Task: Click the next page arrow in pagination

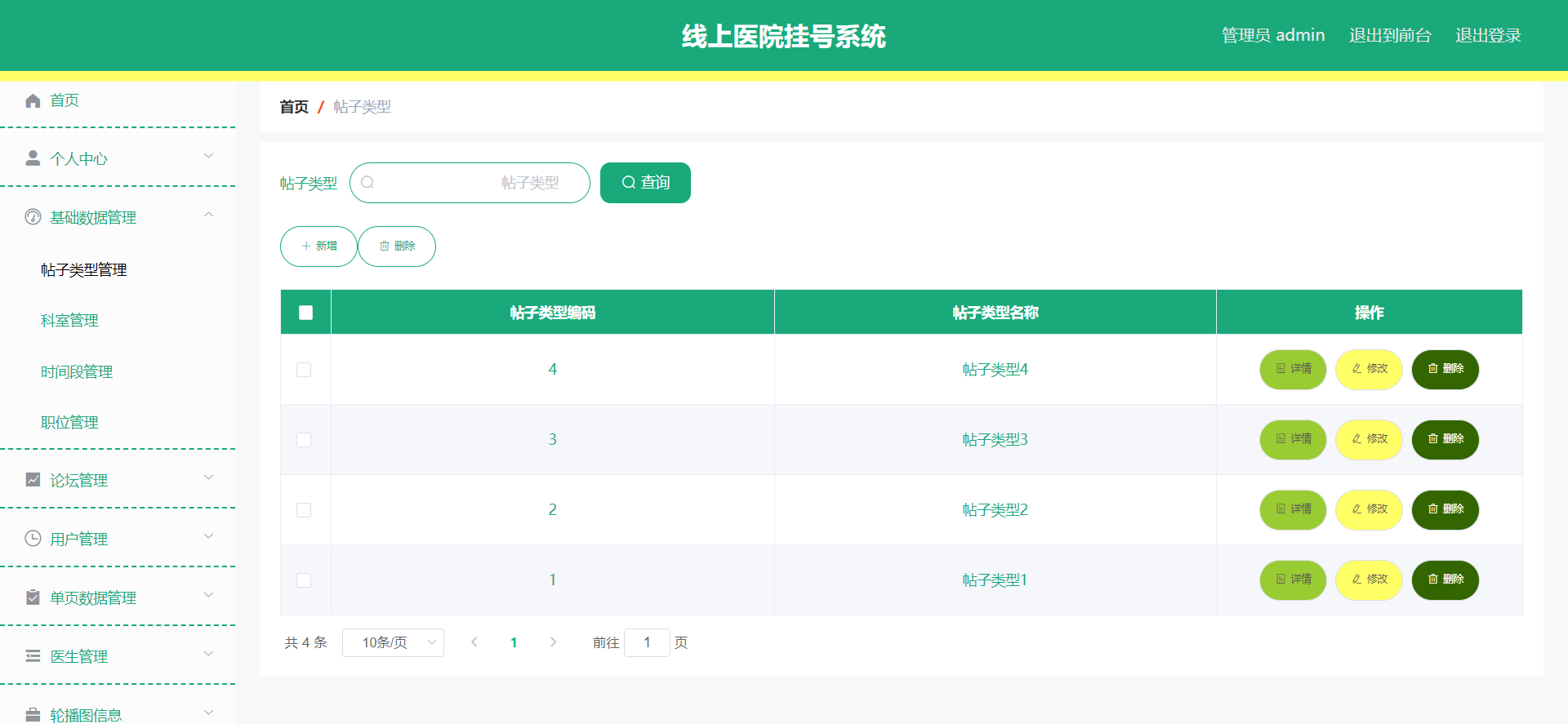Action: click(553, 642)
